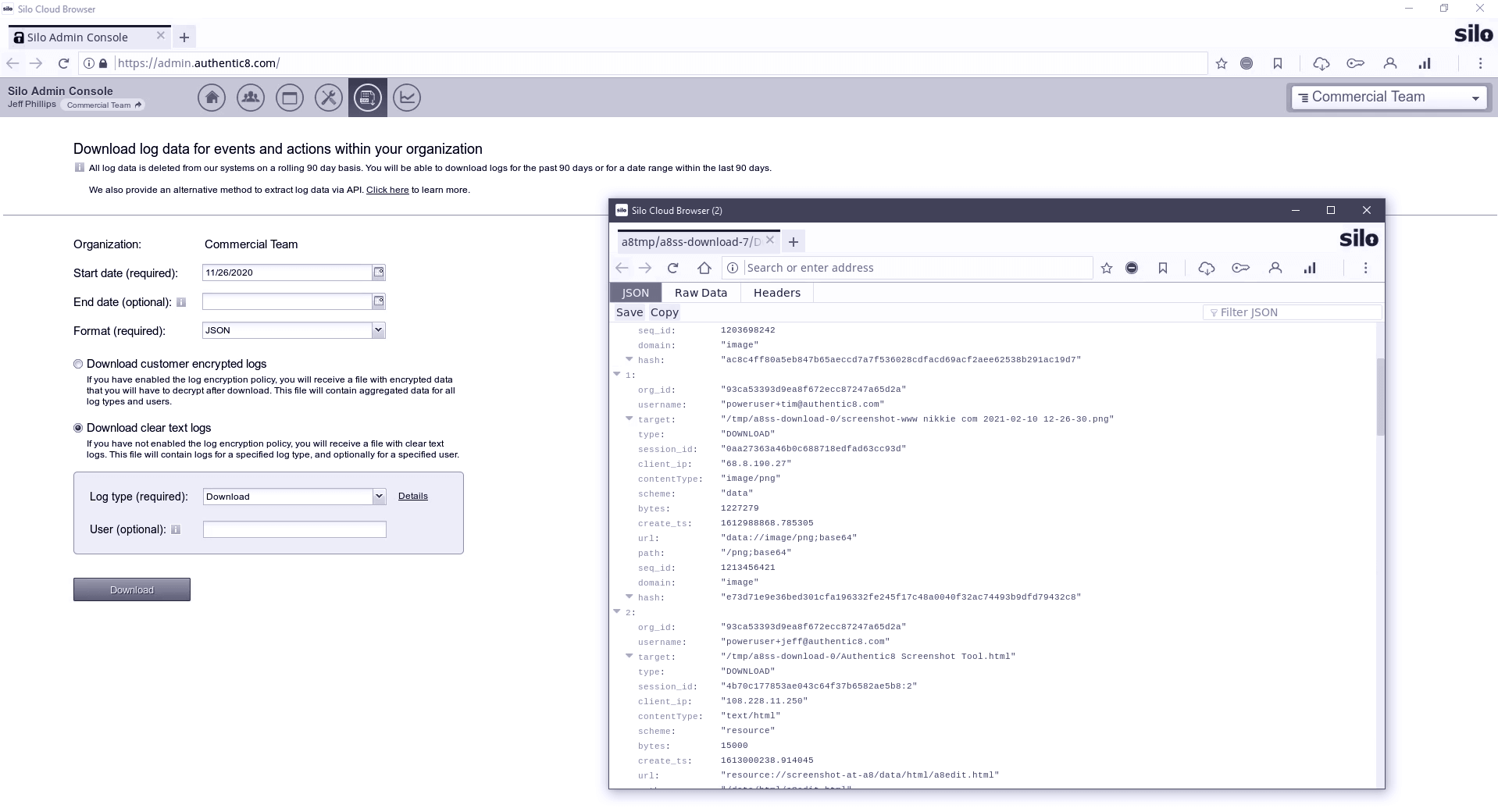Select the highlighted log download icon
The width and height of the screenshot is (1498, 812).
click(368, 98)
